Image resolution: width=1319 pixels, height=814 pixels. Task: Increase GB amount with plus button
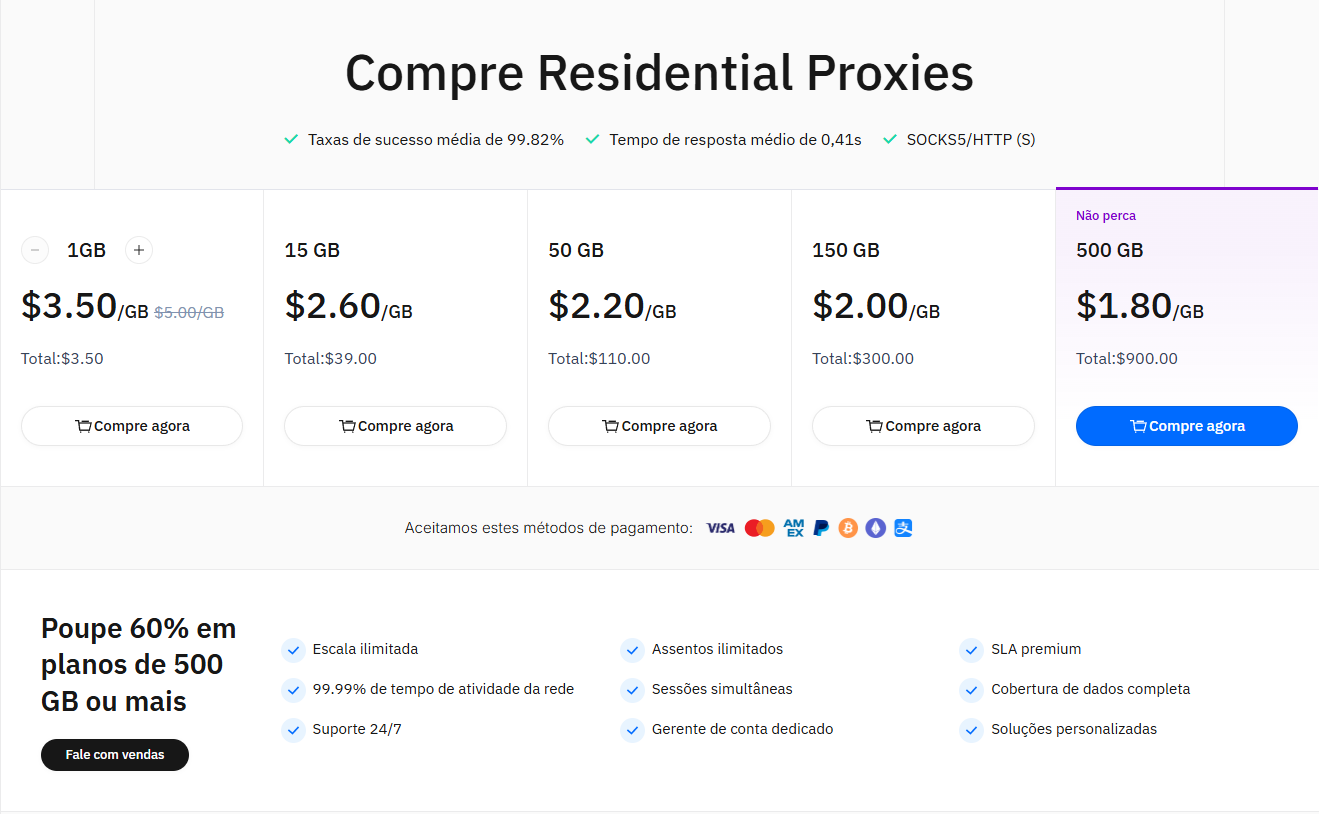(x=139, y=250)
